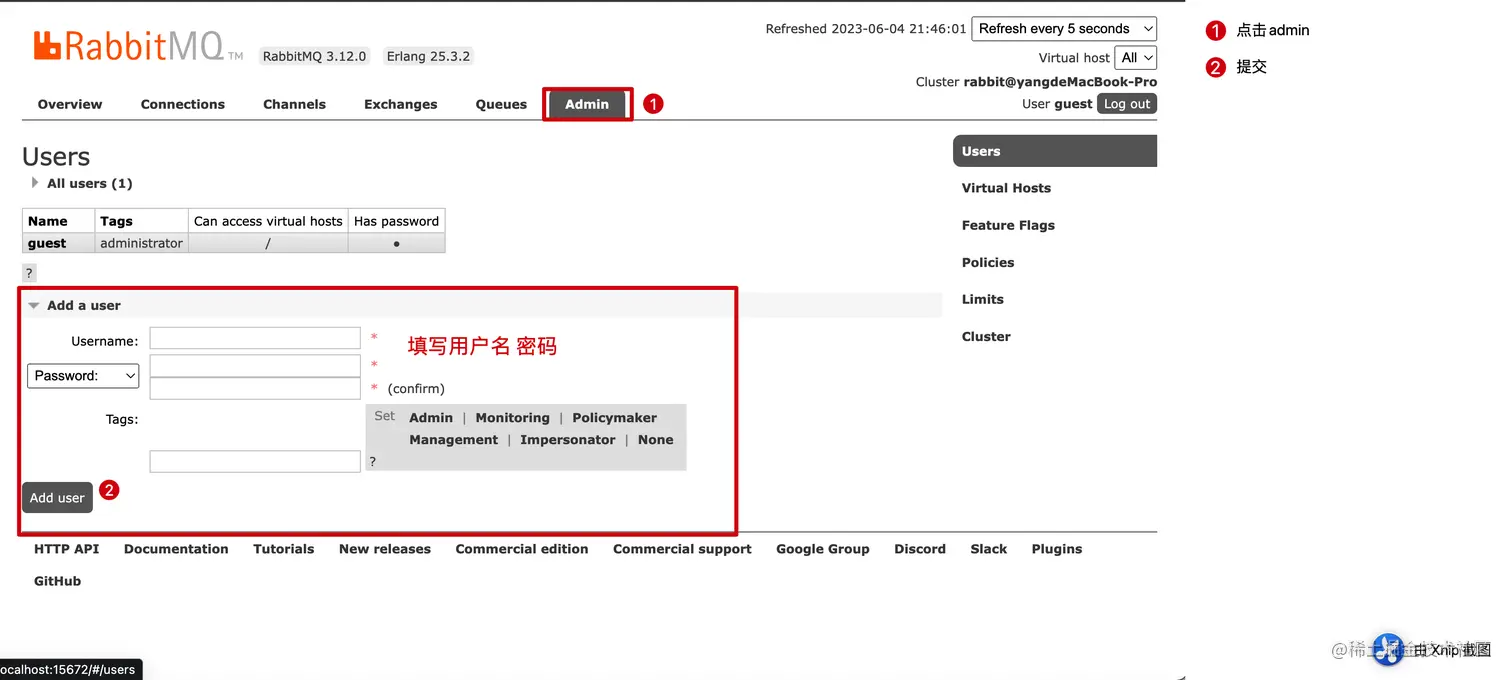Go to the Channels tab
Viewport: 1512px width, 680px height.
point(294,104)
